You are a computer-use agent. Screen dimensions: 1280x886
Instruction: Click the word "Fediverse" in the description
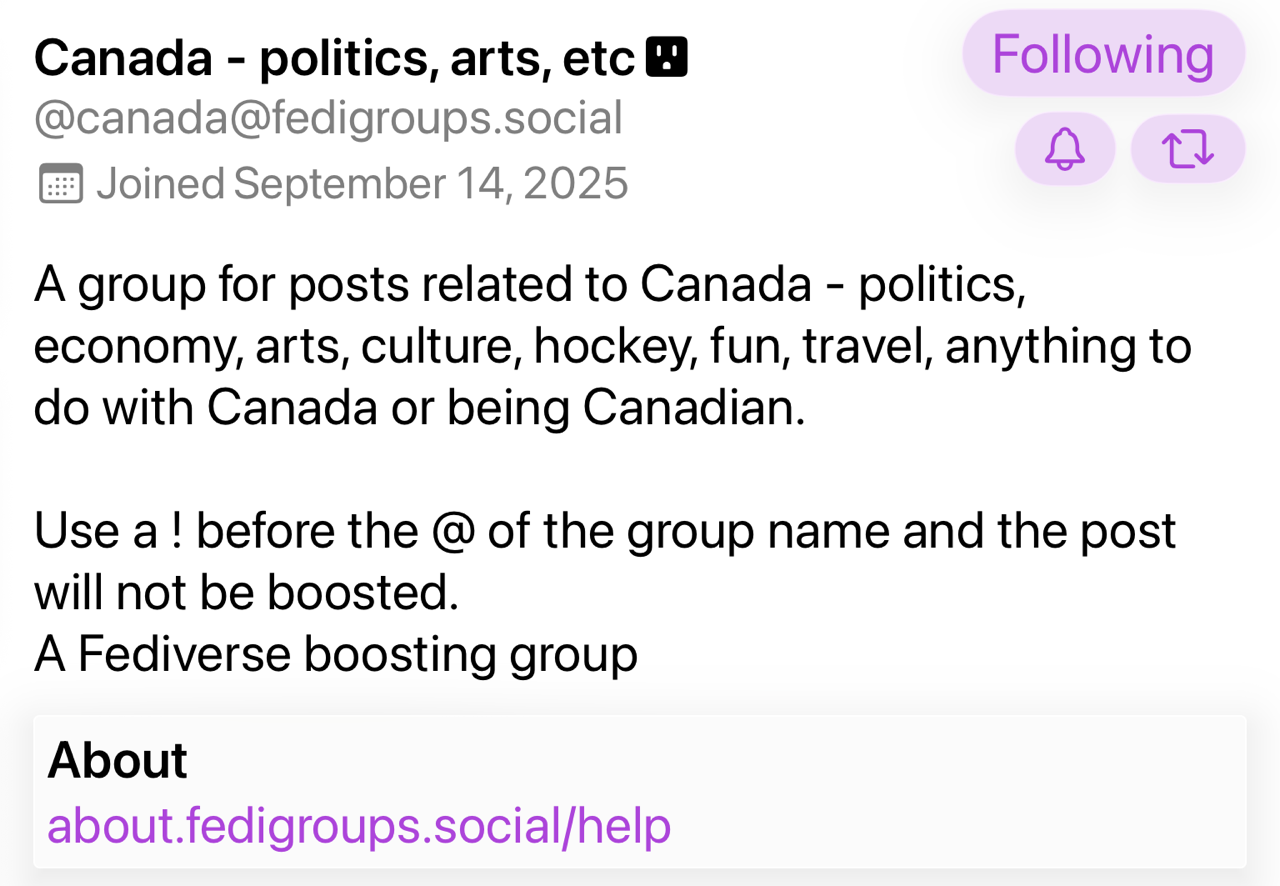pos(184,654)
